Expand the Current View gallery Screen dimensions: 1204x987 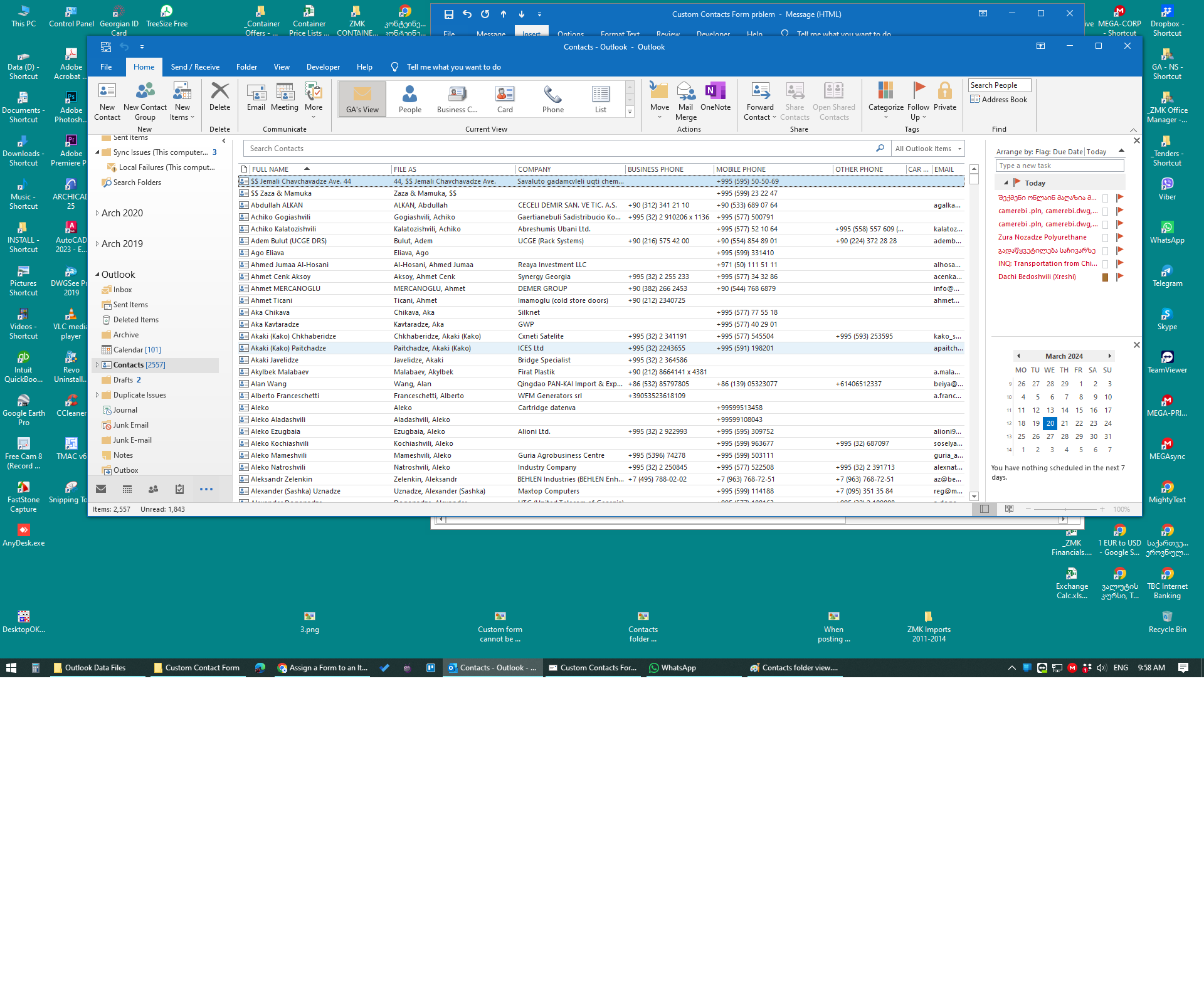click(x=630, y=112)
